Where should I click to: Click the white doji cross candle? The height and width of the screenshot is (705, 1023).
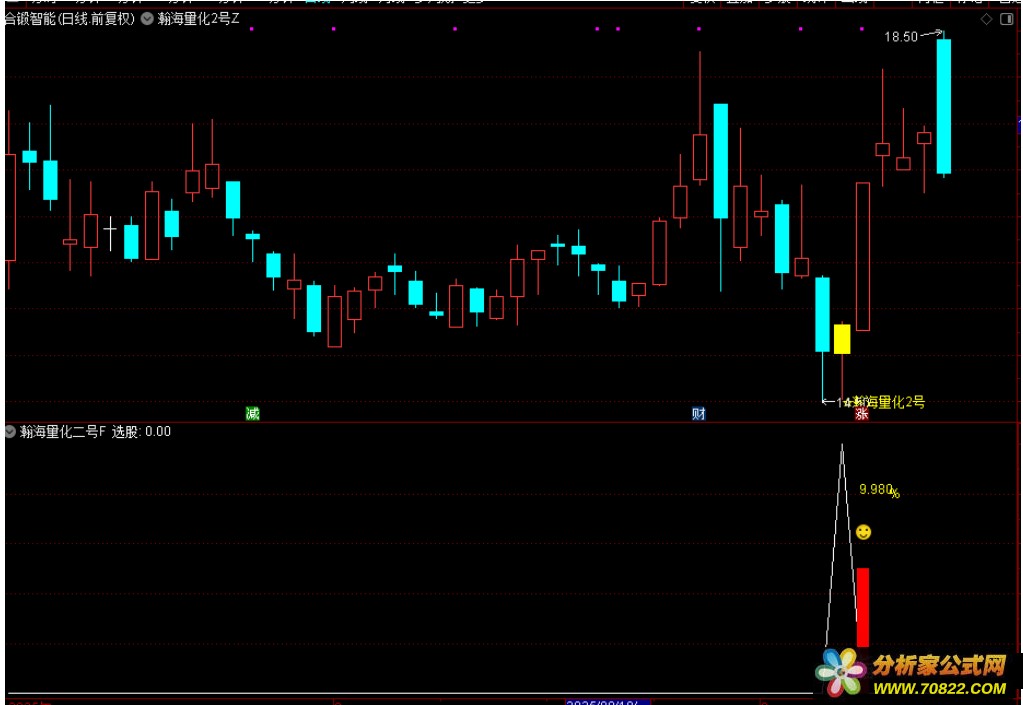click(x=110, y=229)
